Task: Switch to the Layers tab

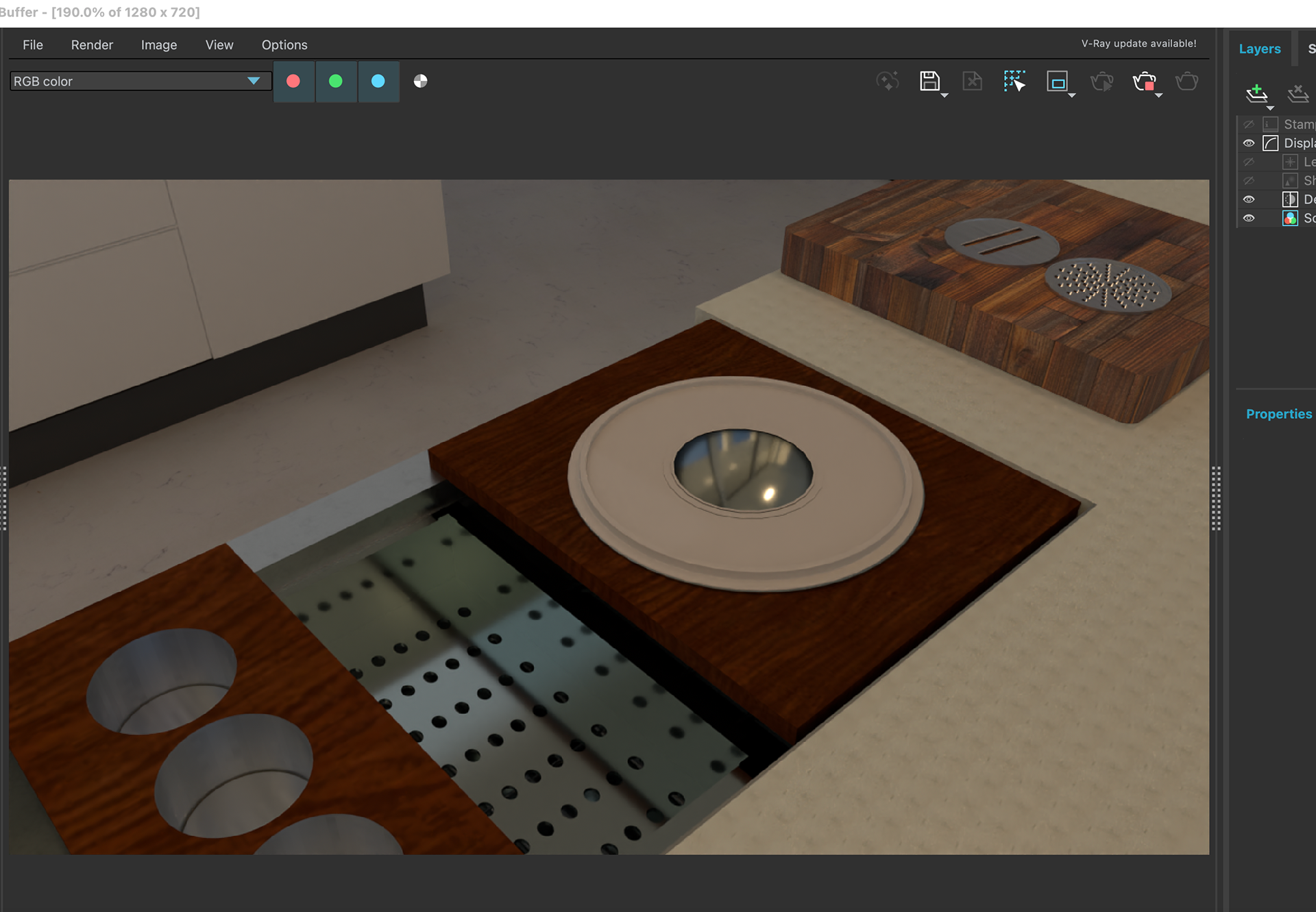Action: [1260, 49]
